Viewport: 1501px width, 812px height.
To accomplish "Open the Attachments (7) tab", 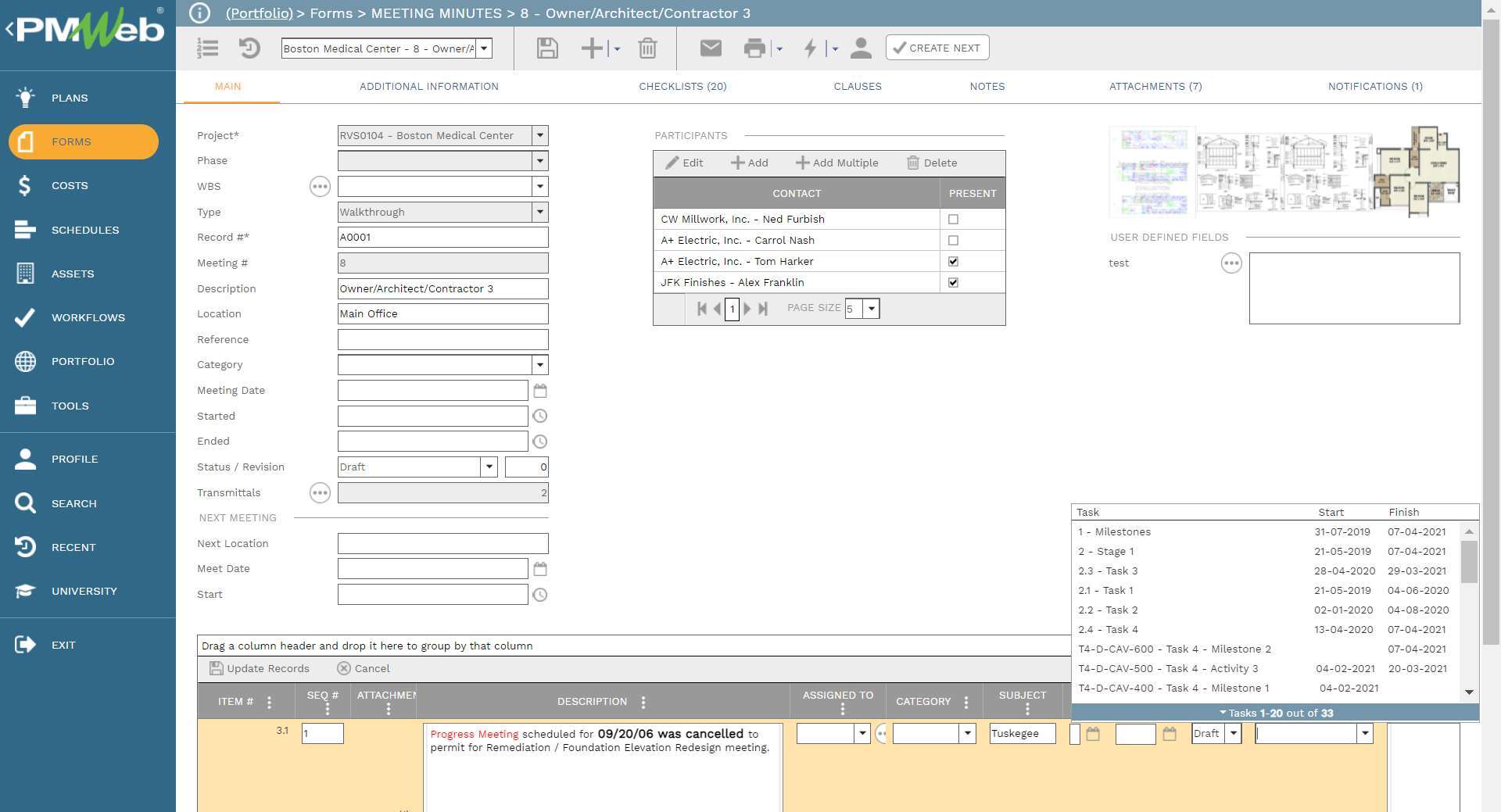I will [x=1155, y=87].
